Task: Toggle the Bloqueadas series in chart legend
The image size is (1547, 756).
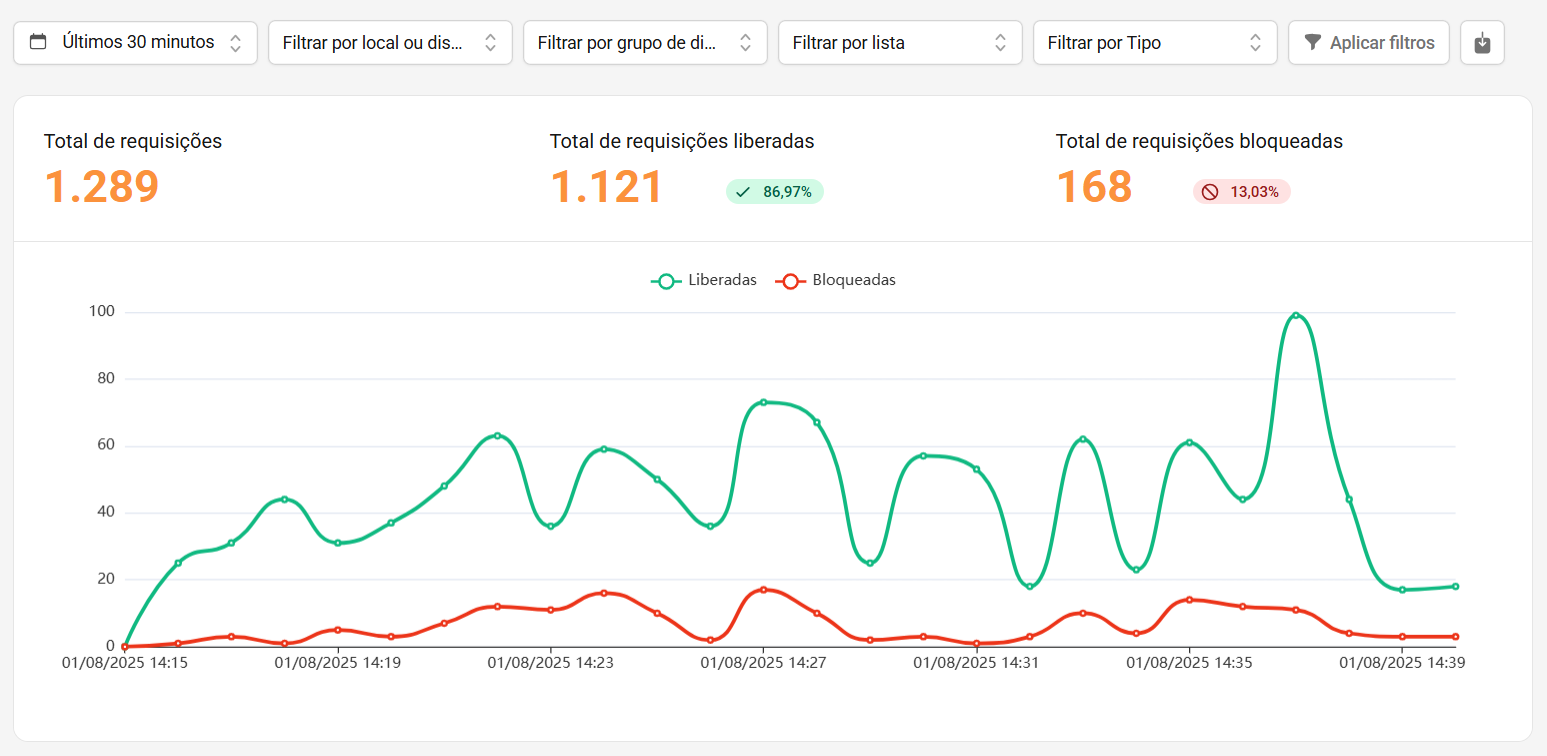Action: tap(836, 280)
